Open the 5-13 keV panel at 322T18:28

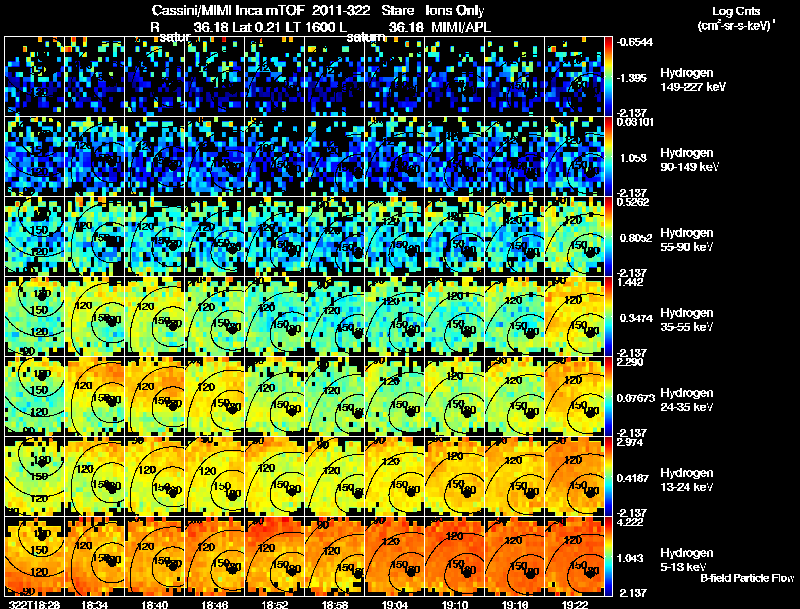(x=35, y=556)
